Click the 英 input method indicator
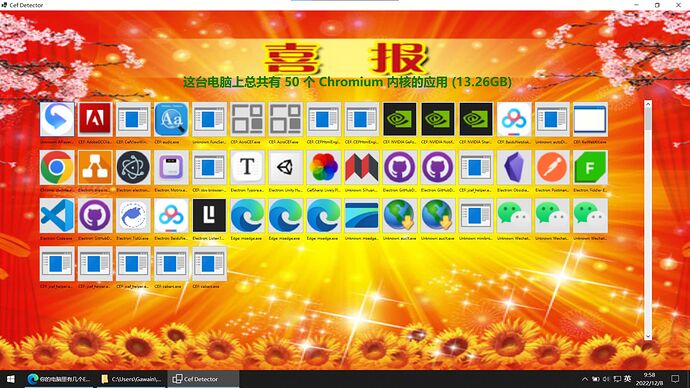Viewport: 690px width, 388px height. 628,379
